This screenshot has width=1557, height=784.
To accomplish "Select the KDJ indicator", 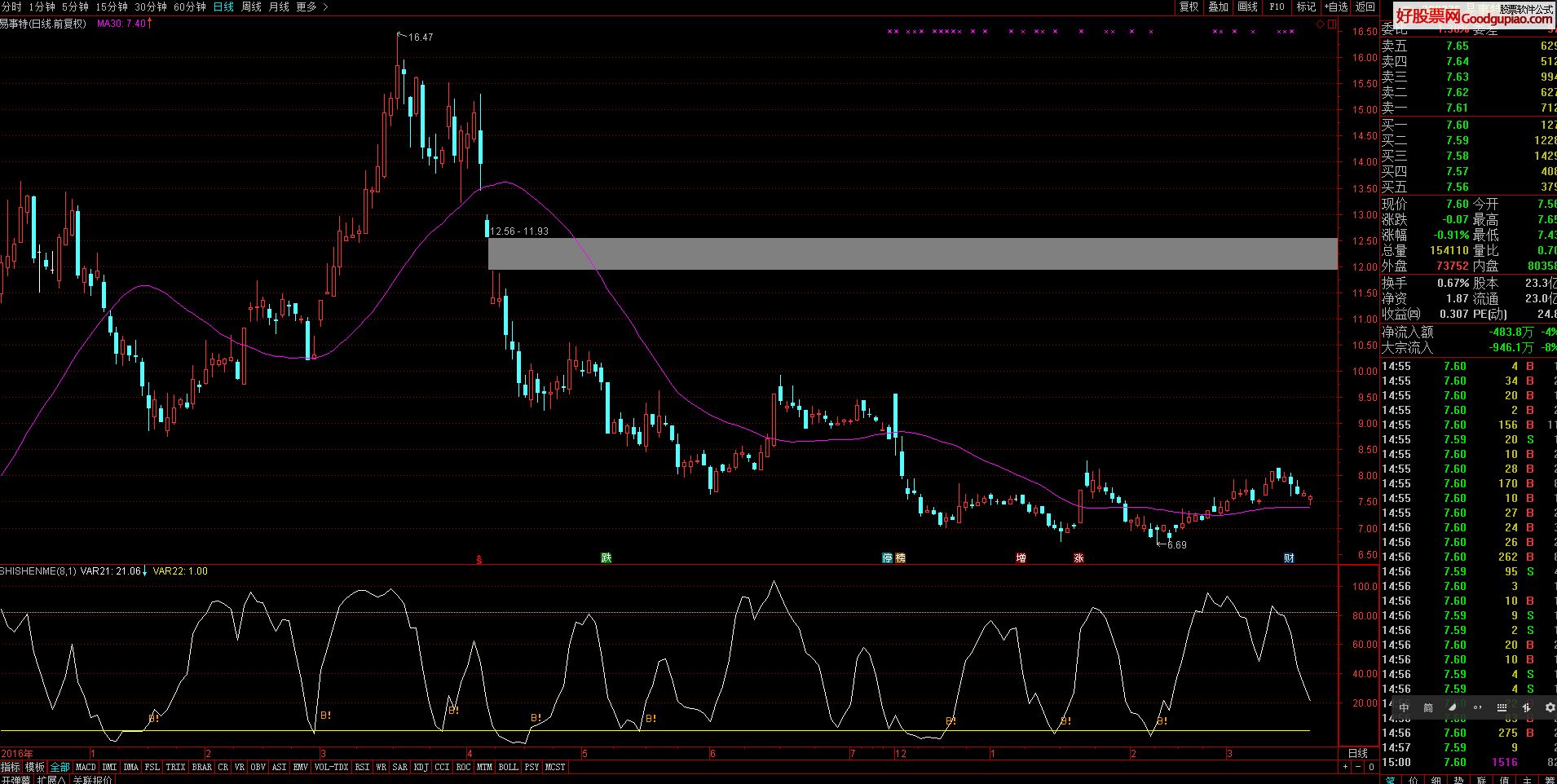I will point(421,767).
